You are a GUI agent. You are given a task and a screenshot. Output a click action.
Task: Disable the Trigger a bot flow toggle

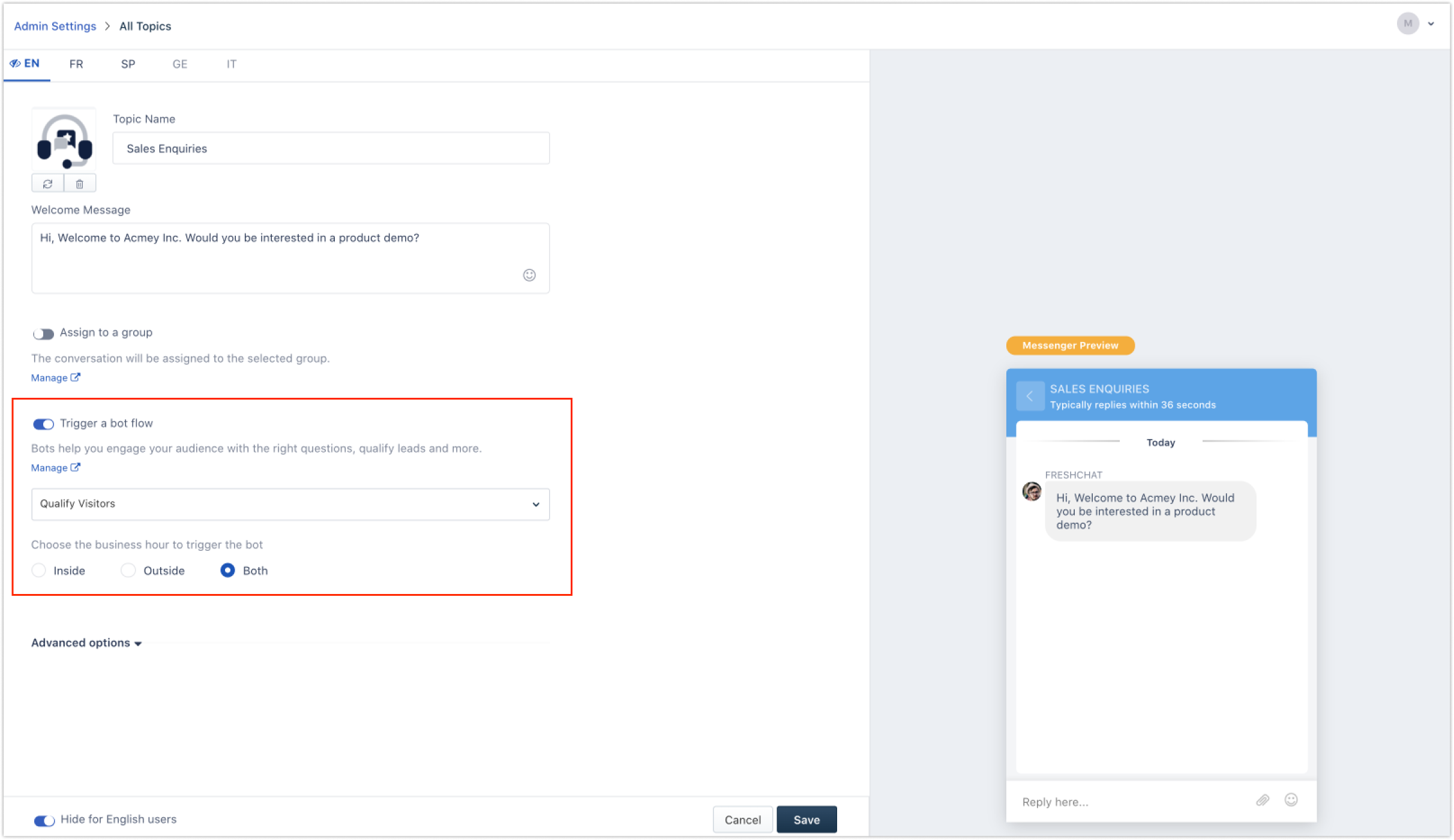[x=43, y=424]
